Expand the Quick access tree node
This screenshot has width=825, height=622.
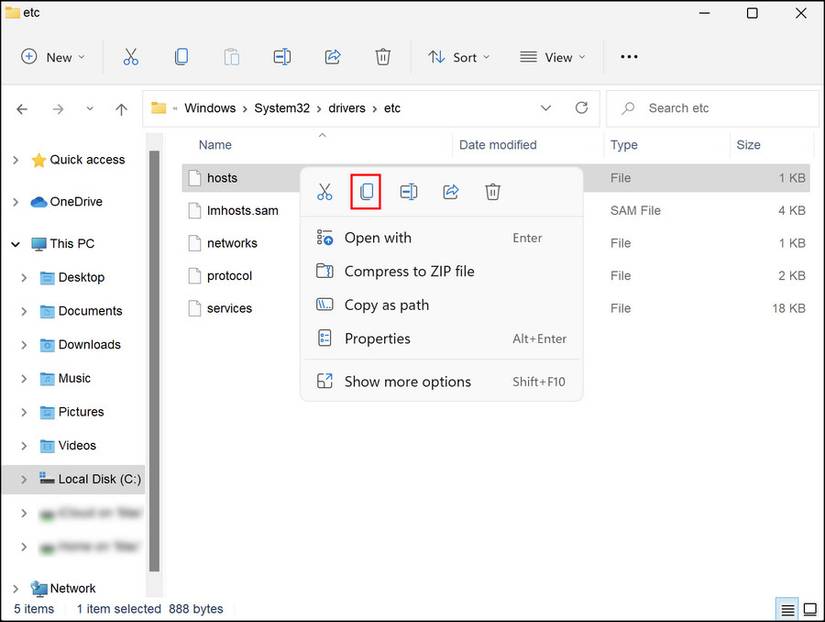click(16, 160)
